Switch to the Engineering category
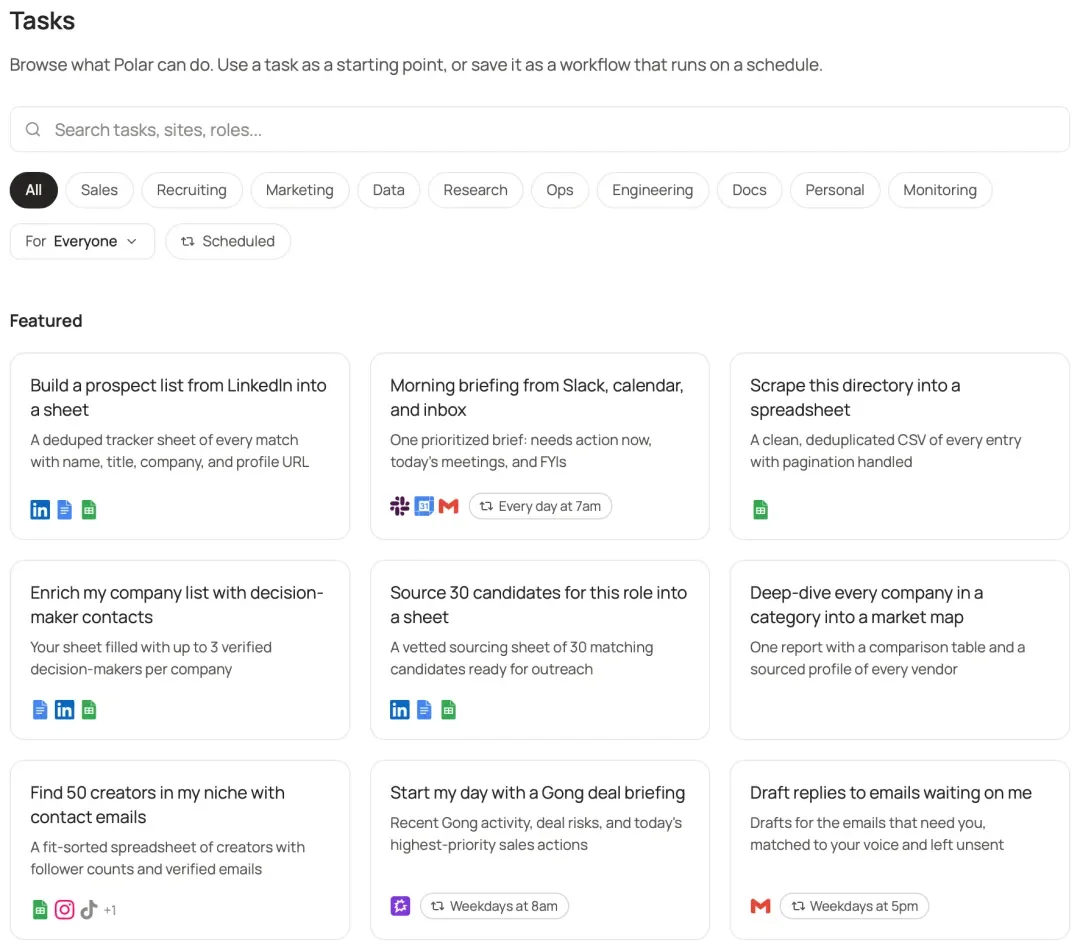The width and height of the screenshot is (1080, 945). pyautogui.click(x=652, y=190)
